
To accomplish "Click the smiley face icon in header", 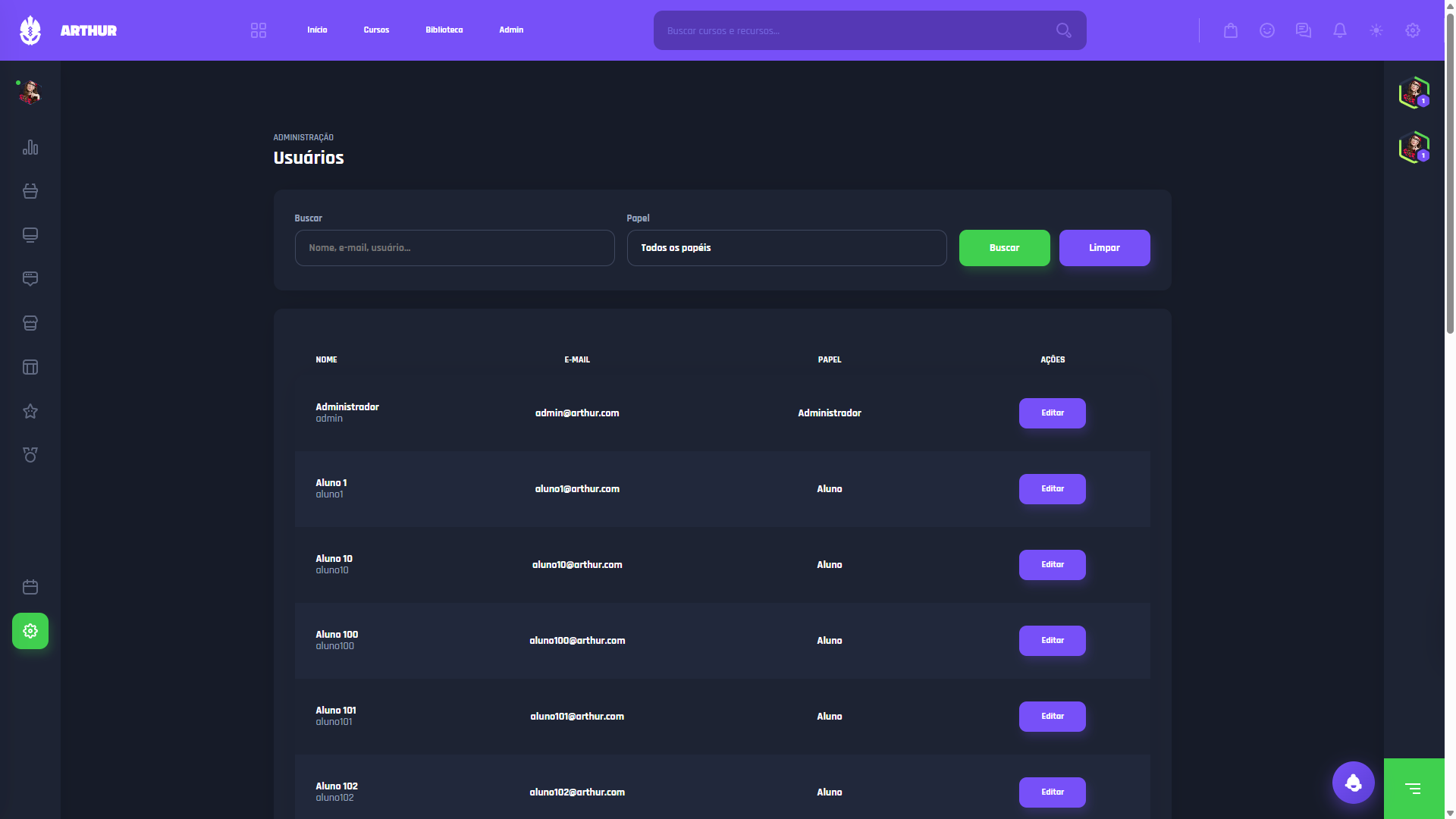I will tap(1267, 30).
